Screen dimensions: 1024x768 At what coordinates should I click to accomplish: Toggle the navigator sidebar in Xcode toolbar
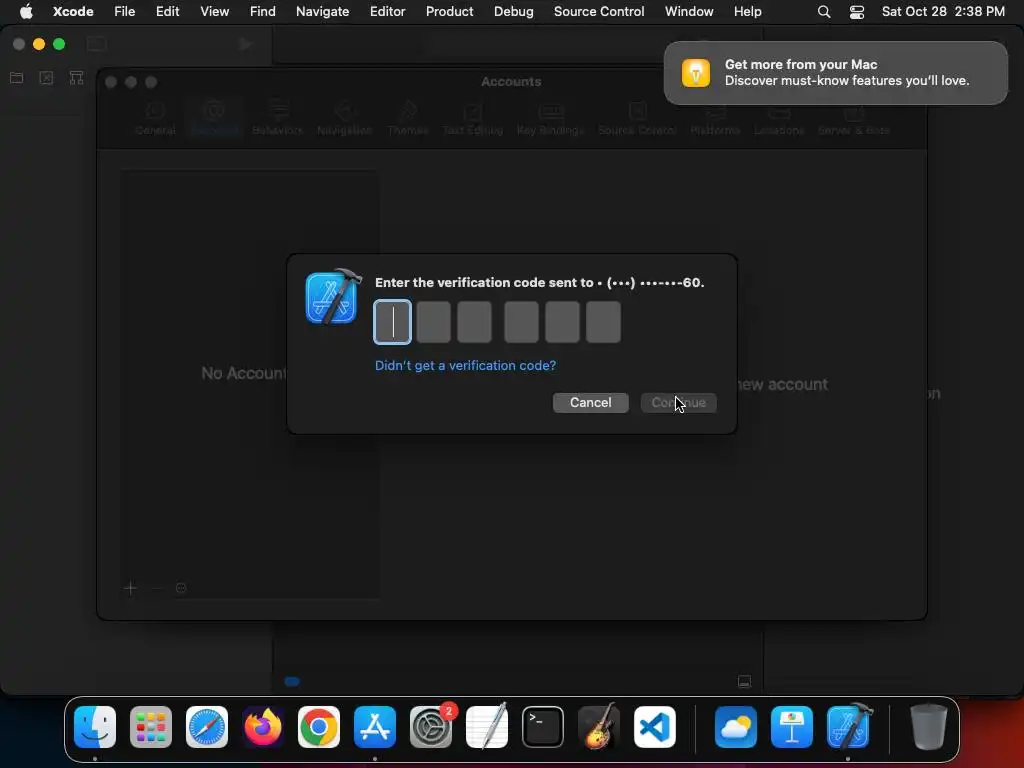pyautogui.click(x=97, y=44)
